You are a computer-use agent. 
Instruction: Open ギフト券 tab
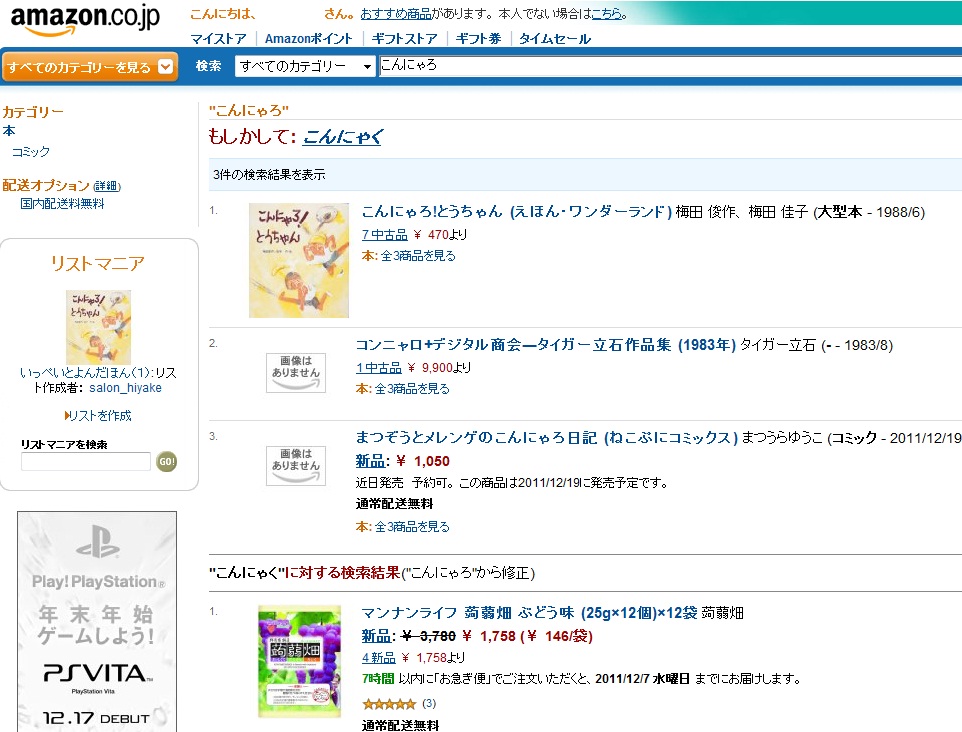click(478, 39)
